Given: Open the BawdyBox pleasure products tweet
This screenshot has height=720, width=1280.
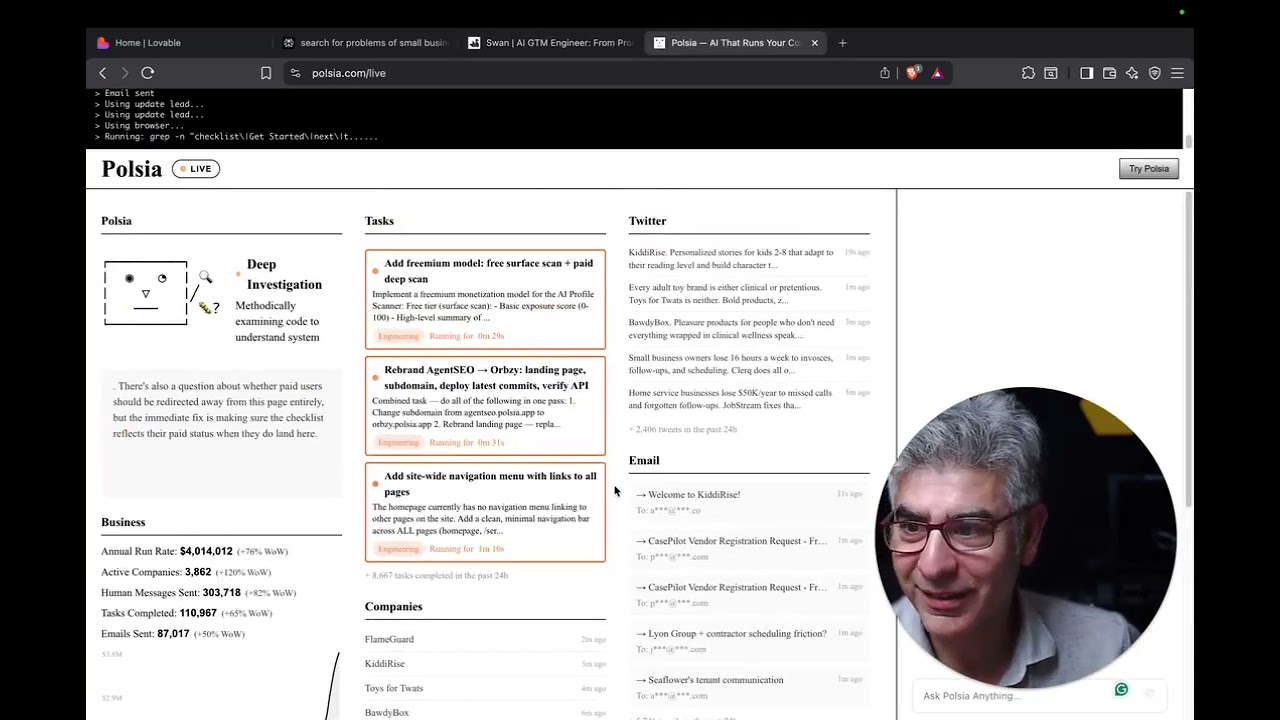Looking at the screenshot, I should coord(749,328).
